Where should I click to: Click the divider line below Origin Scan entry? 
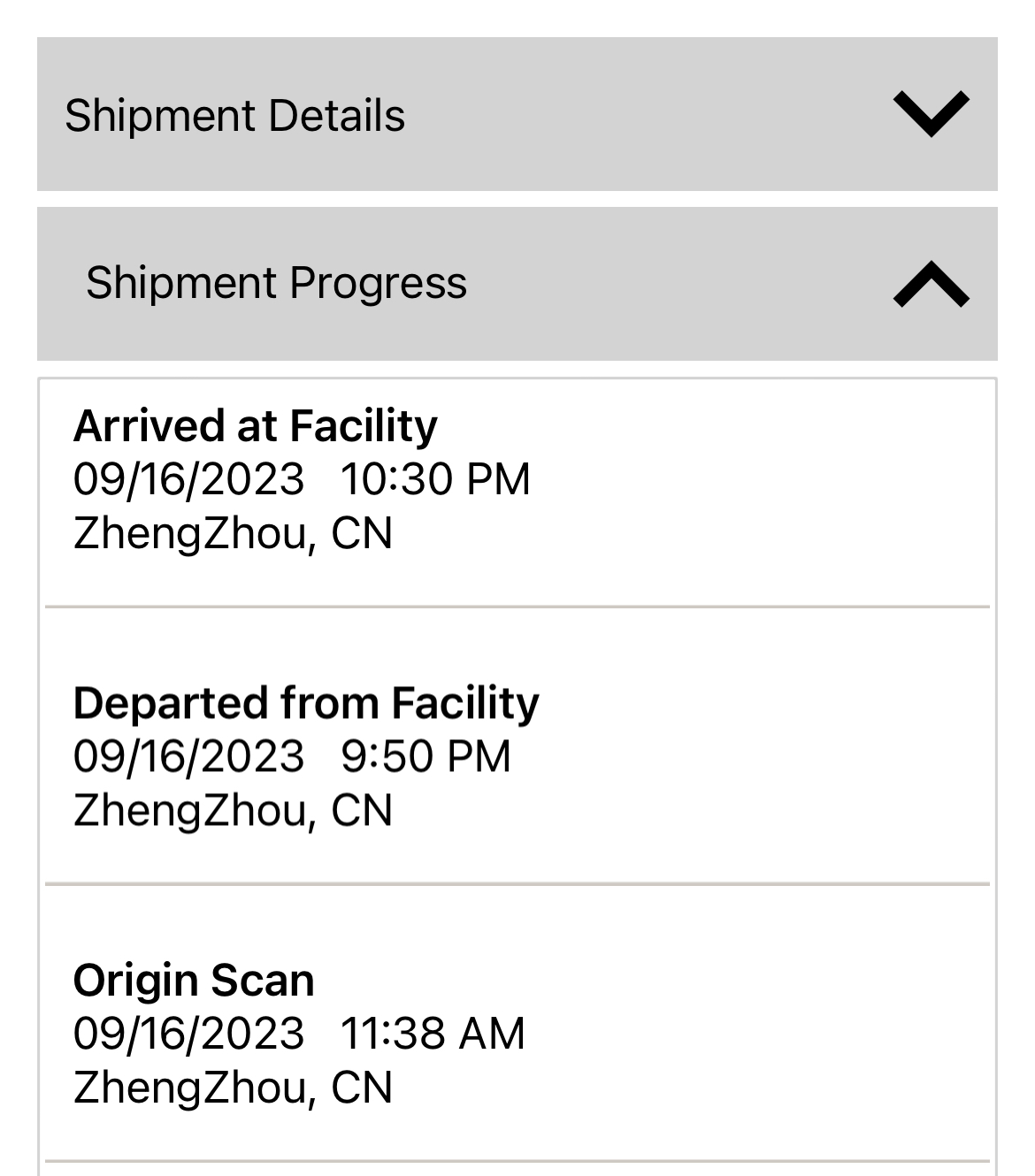click(x=517, y=1160)
